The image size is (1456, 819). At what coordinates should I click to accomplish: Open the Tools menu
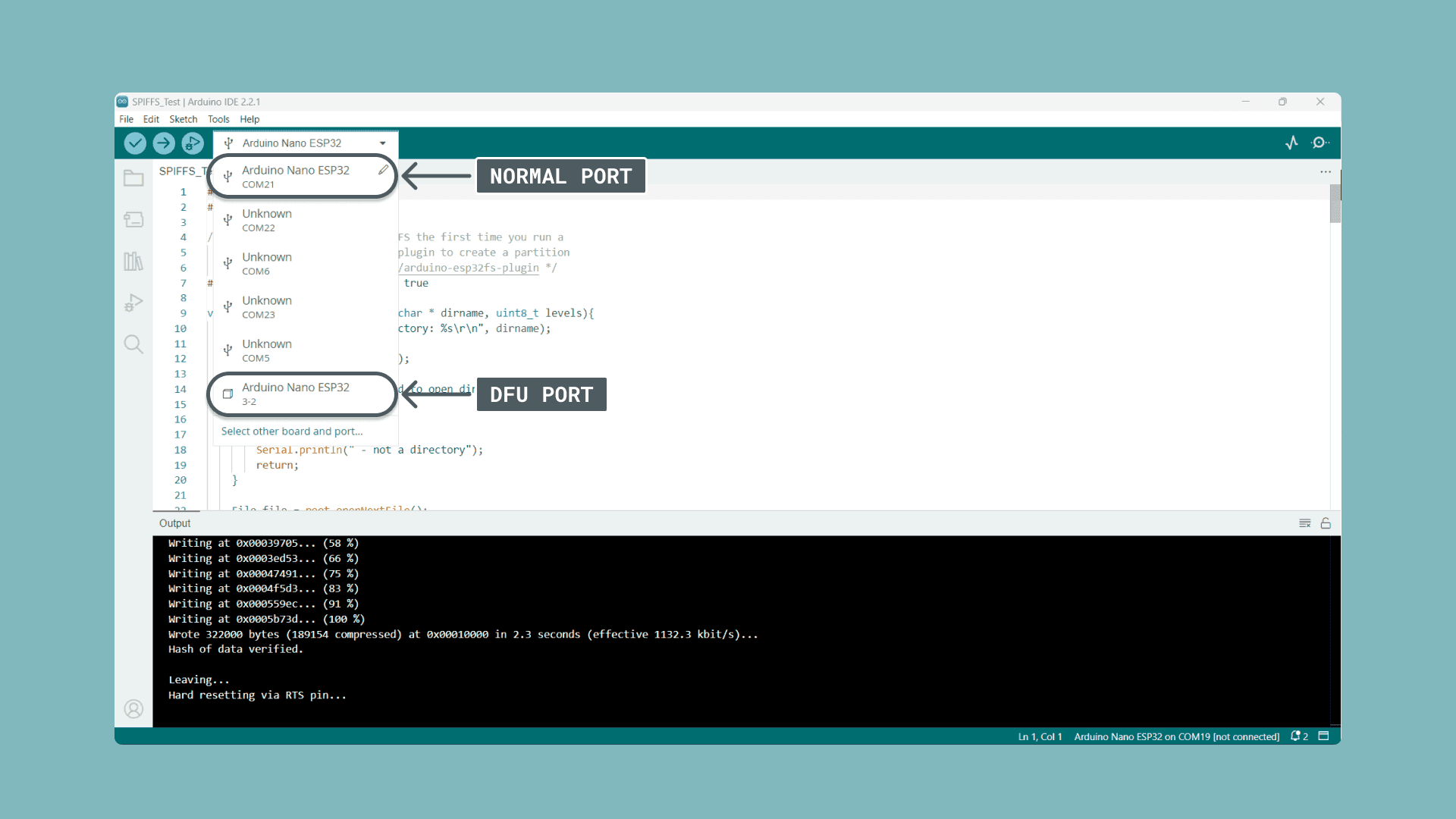coord(218,119)
